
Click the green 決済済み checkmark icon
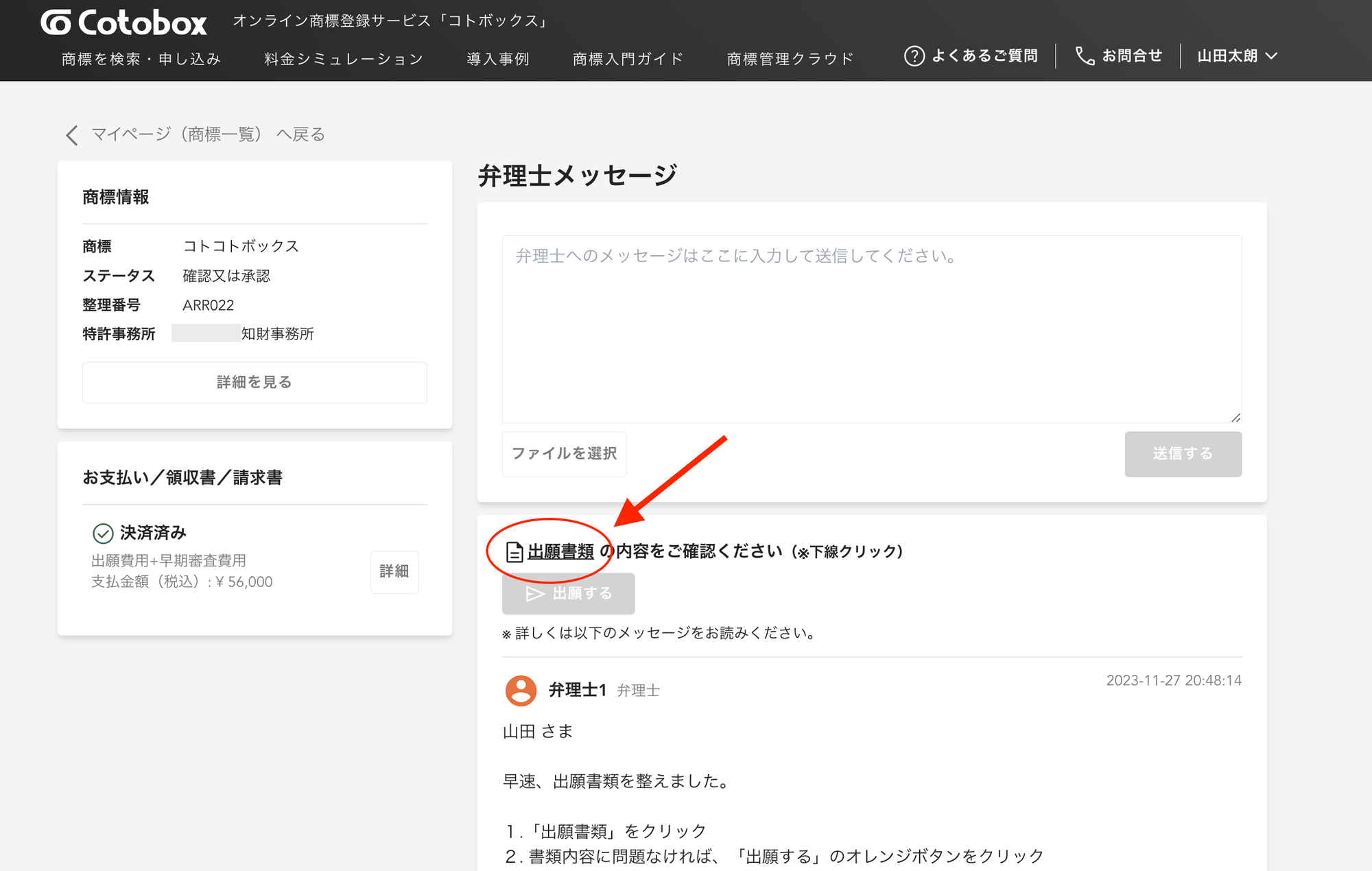tap(103, 533)
